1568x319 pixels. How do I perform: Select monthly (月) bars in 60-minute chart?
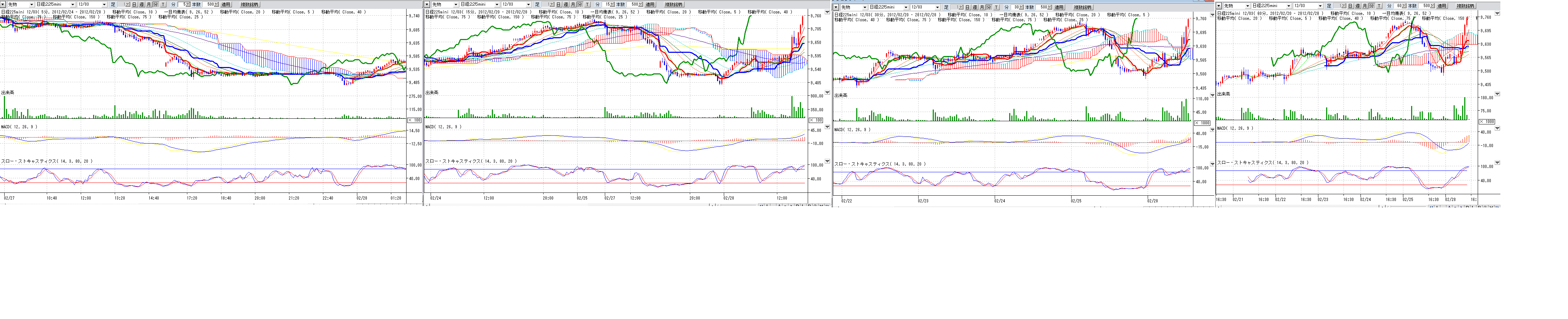1365,6
